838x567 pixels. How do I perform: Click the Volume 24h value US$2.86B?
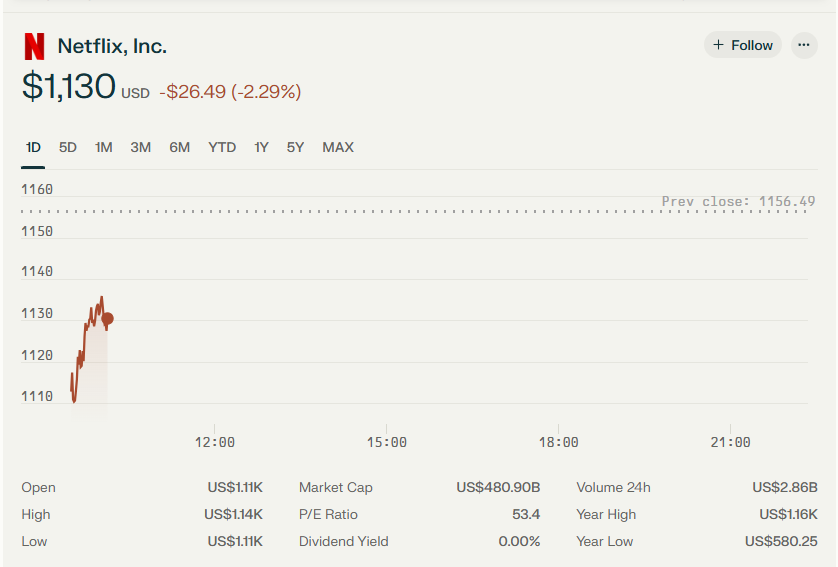[x=785, y=487]
